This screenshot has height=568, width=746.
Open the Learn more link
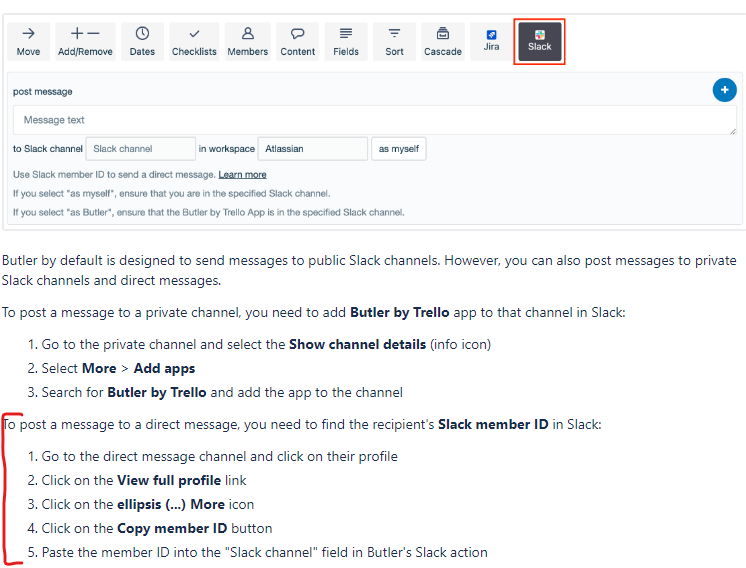click(242, 175)
